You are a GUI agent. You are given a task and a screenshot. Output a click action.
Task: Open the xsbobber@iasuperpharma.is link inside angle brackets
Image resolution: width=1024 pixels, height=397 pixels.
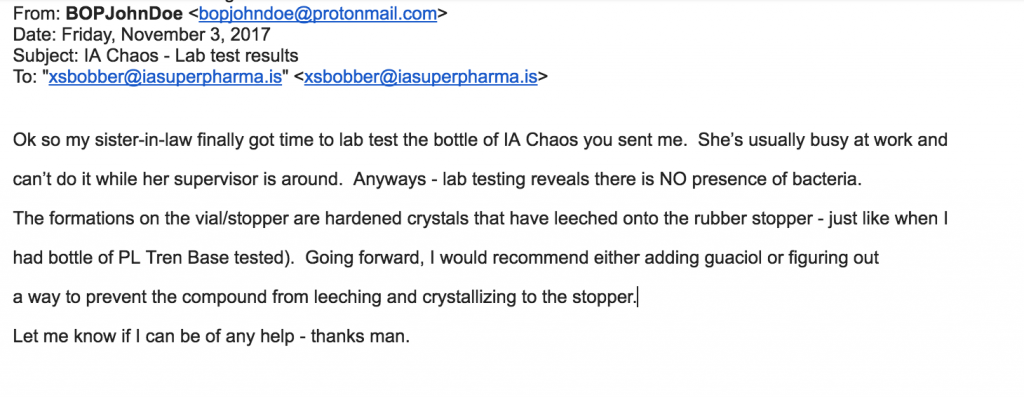click(421, 77)
